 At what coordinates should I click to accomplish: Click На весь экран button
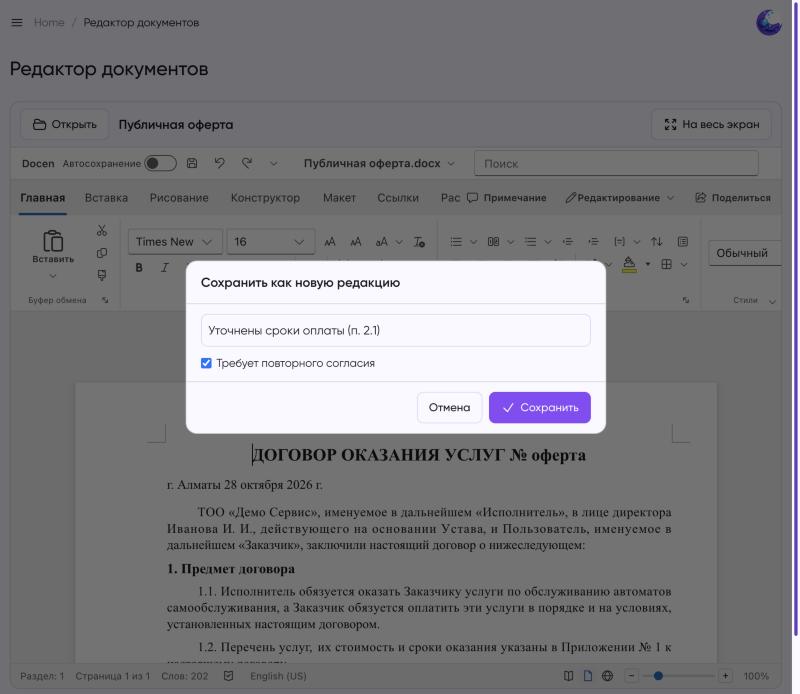(711, 125)
